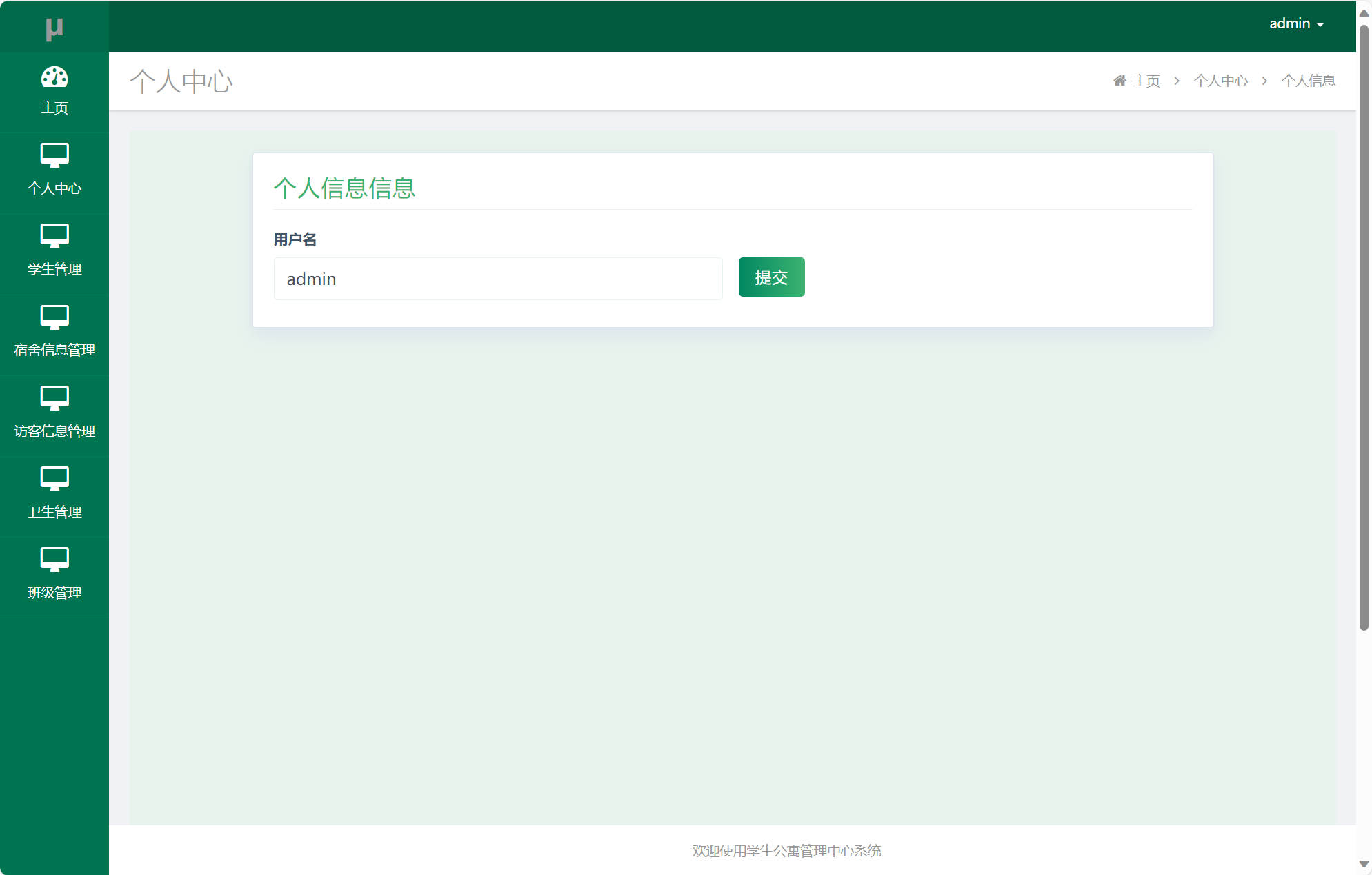The width and height of the screenshot is (1372, 875).
Task: Expand the admin menu arrow
Action: [1320, 24]
